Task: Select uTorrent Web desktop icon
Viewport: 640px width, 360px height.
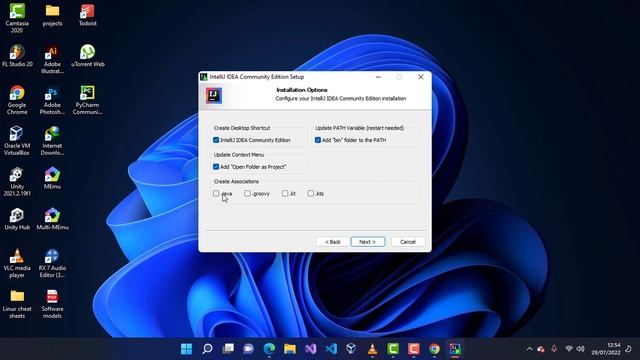Action: pyautogui.click(x=88, y=56)
